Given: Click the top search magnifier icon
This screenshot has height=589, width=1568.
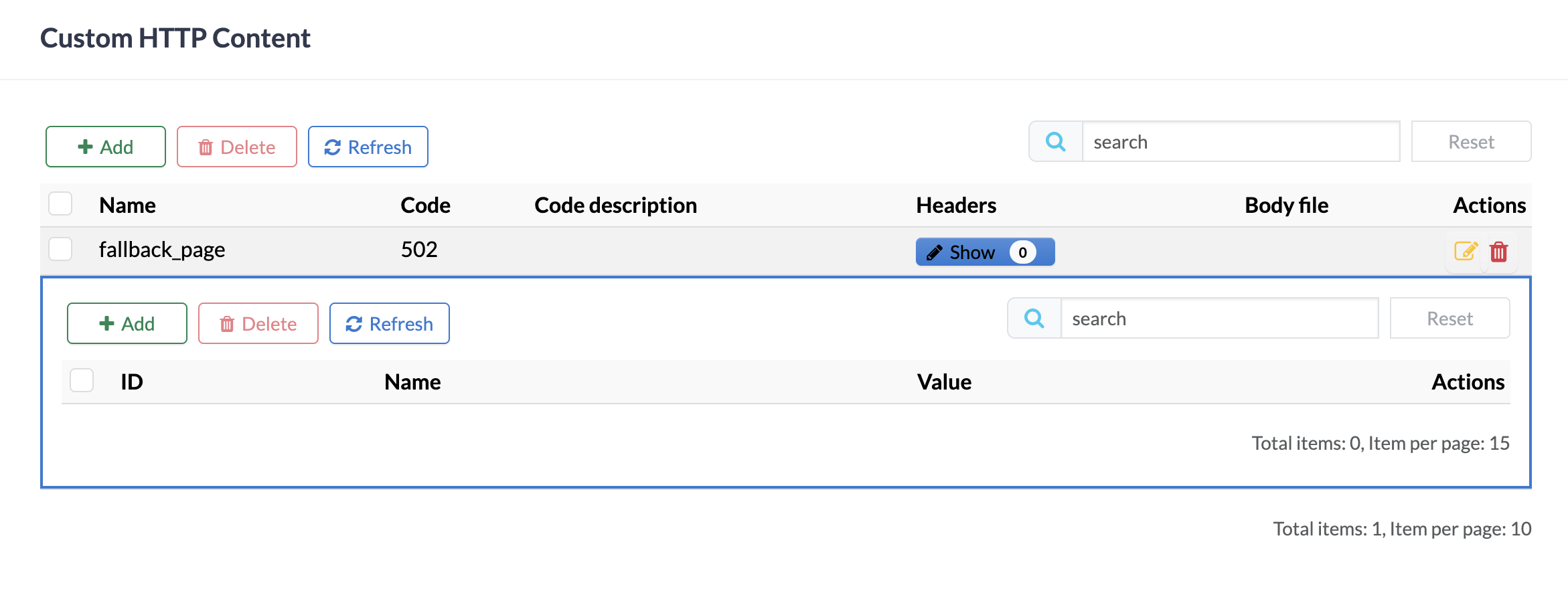Looking at the screenshot, I should click(x=1056, y=142).
